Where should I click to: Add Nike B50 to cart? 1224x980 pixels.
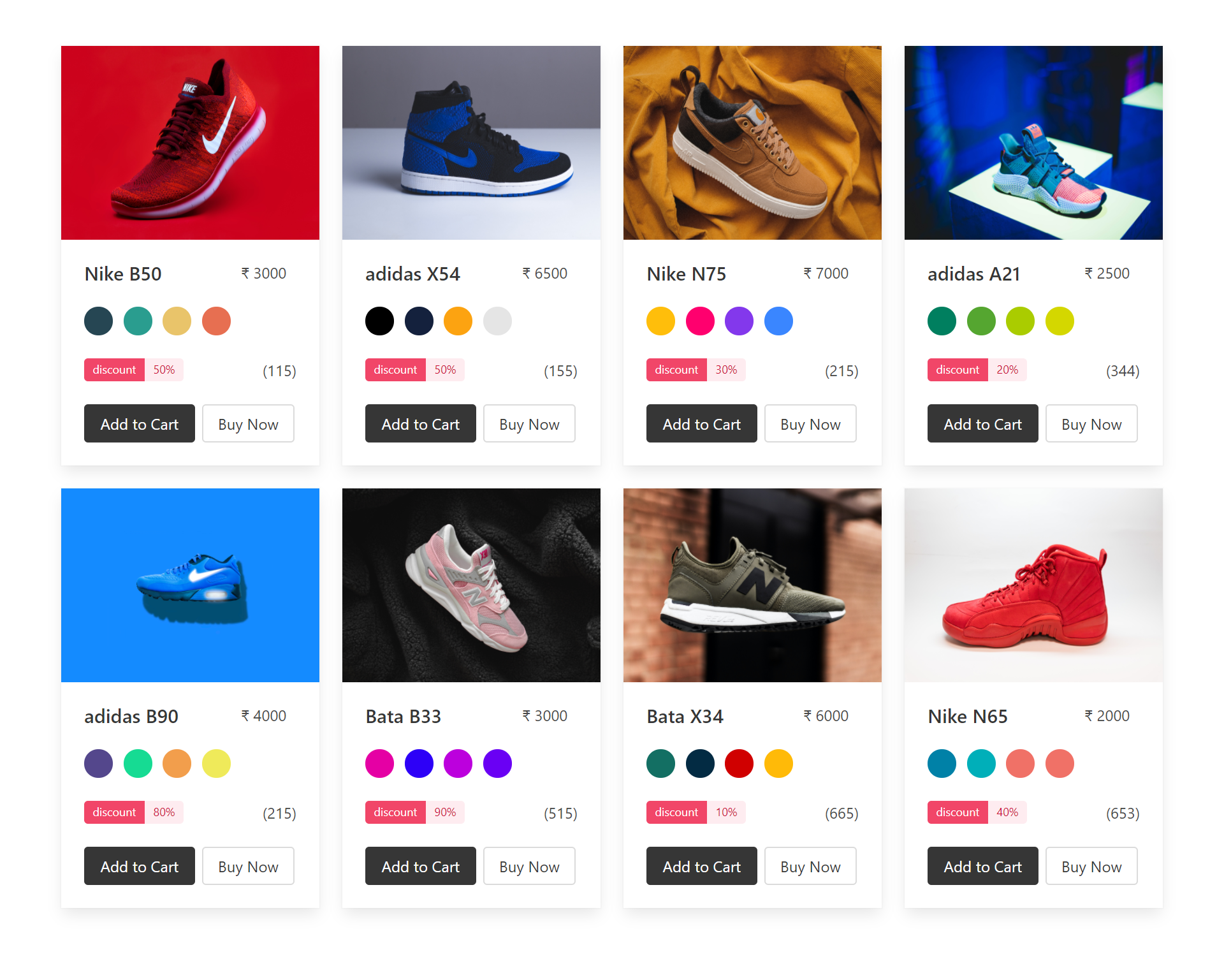[x=140, y=423]
